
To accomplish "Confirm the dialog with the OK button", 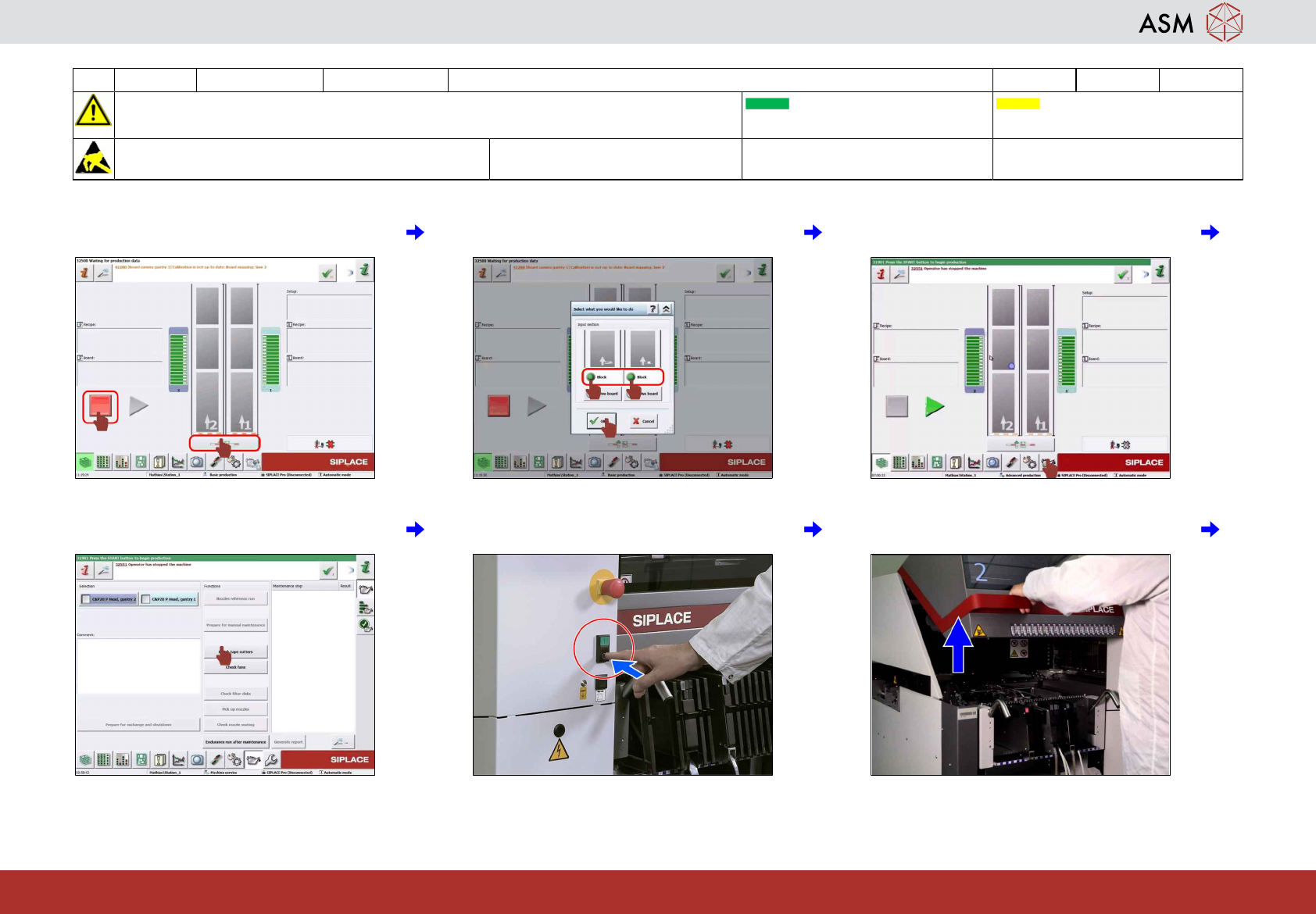I will 602,421.
